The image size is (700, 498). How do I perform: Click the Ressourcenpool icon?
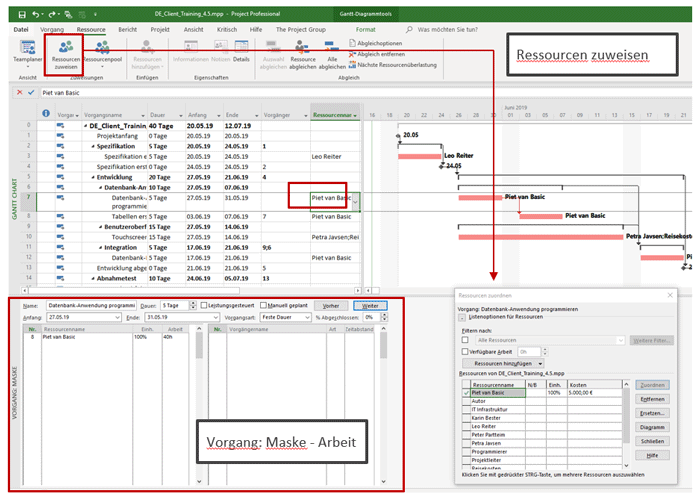(102, 54)
